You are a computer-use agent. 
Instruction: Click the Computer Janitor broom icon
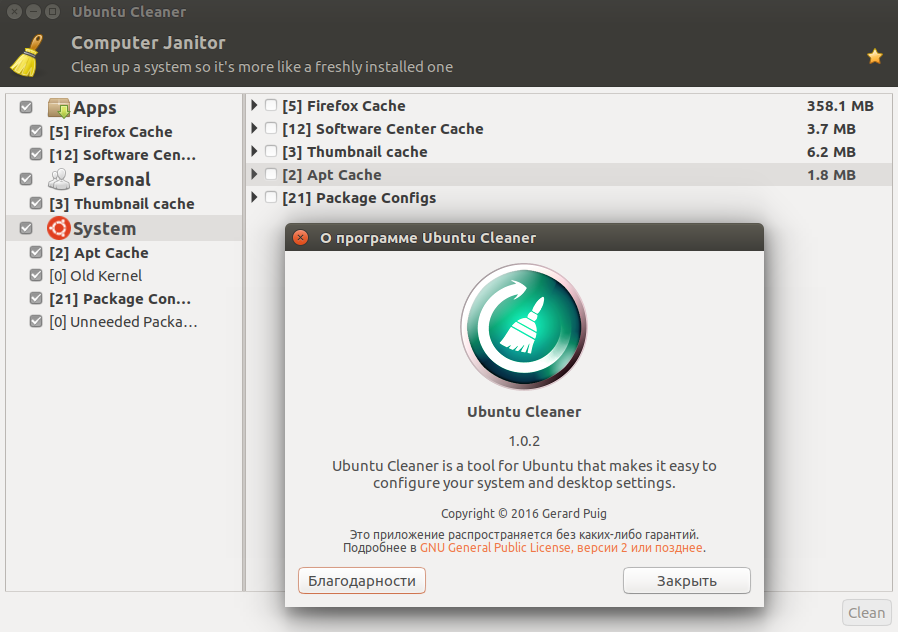tap(27, 56)
